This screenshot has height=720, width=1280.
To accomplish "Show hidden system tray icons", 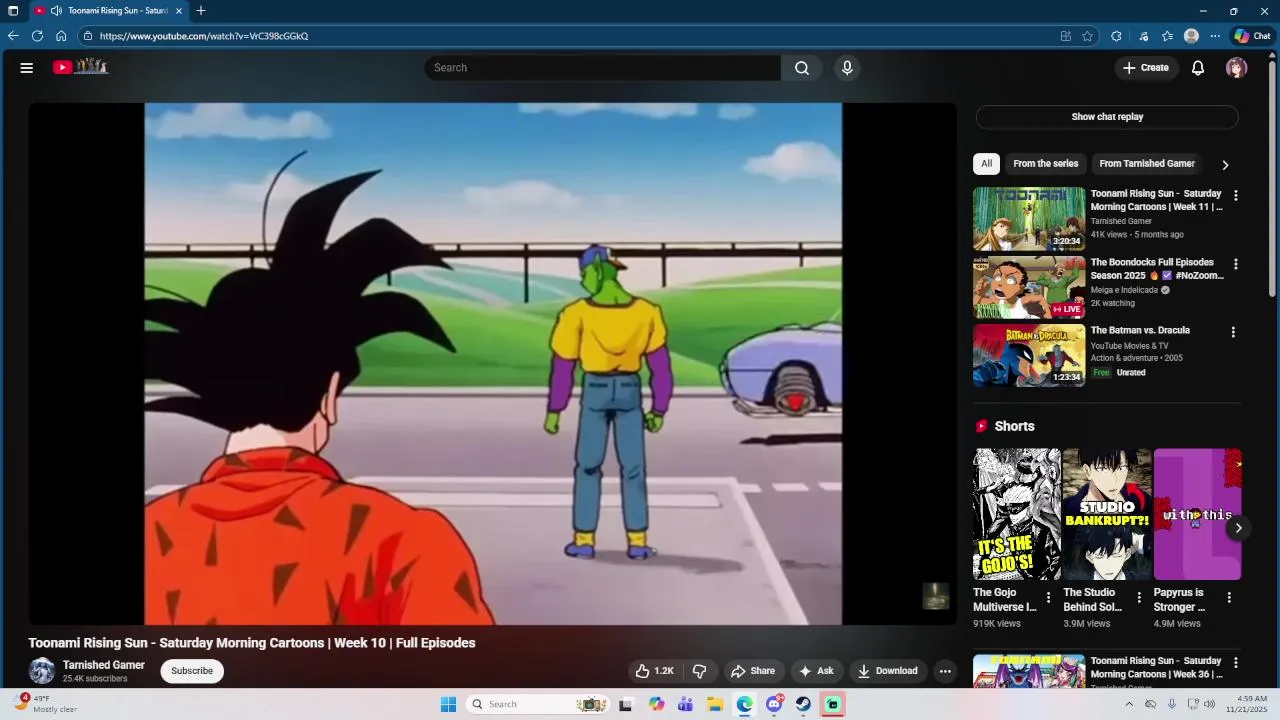I will (1129, 704).
